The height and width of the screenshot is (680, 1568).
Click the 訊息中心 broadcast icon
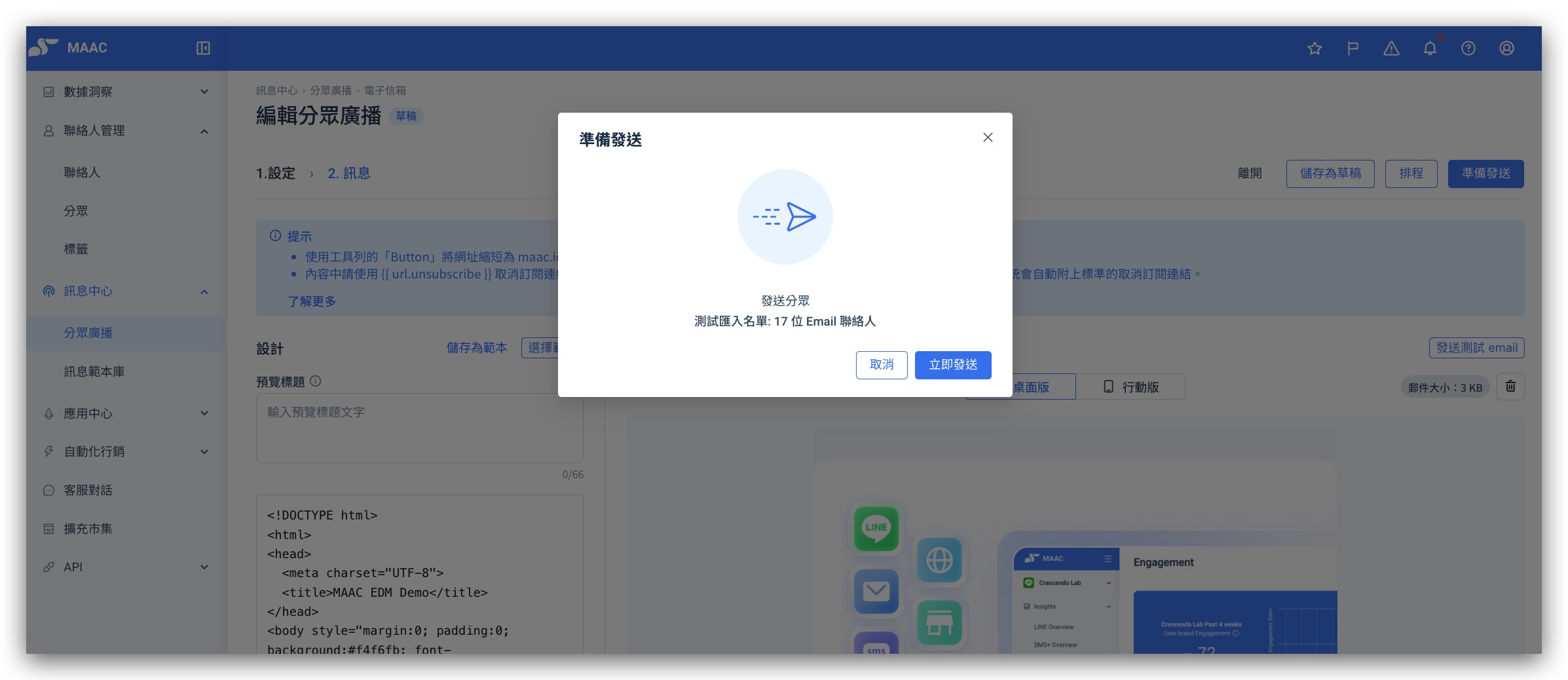(48, 291)
